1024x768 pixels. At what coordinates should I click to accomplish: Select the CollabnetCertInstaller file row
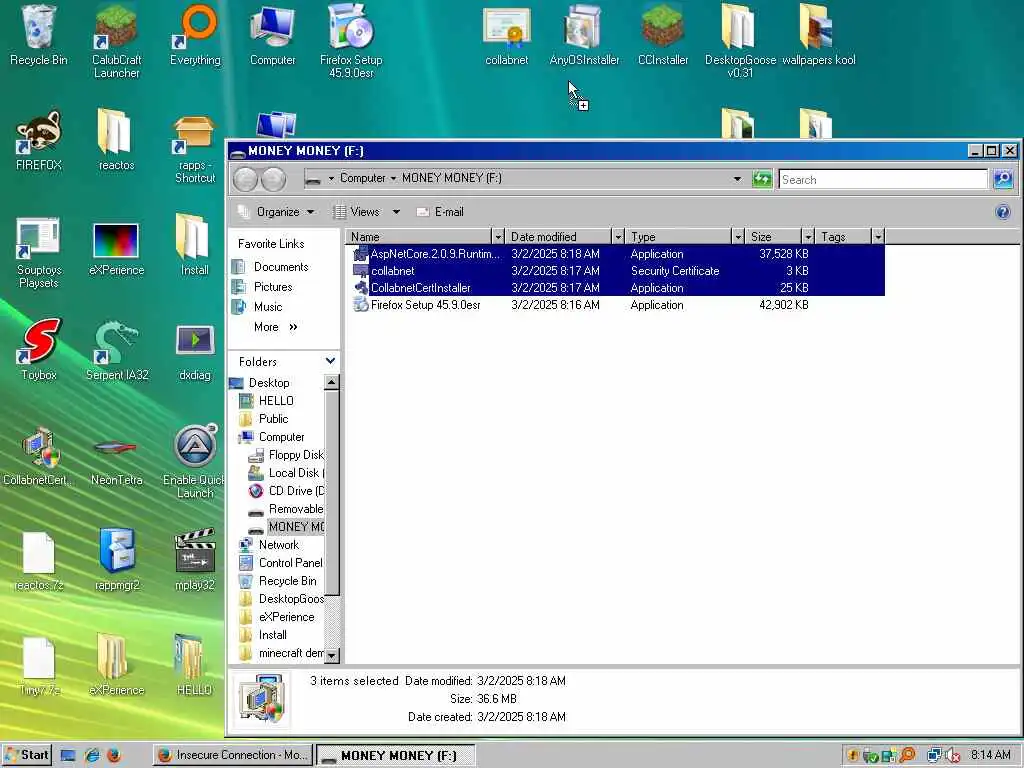pos(618,287)
